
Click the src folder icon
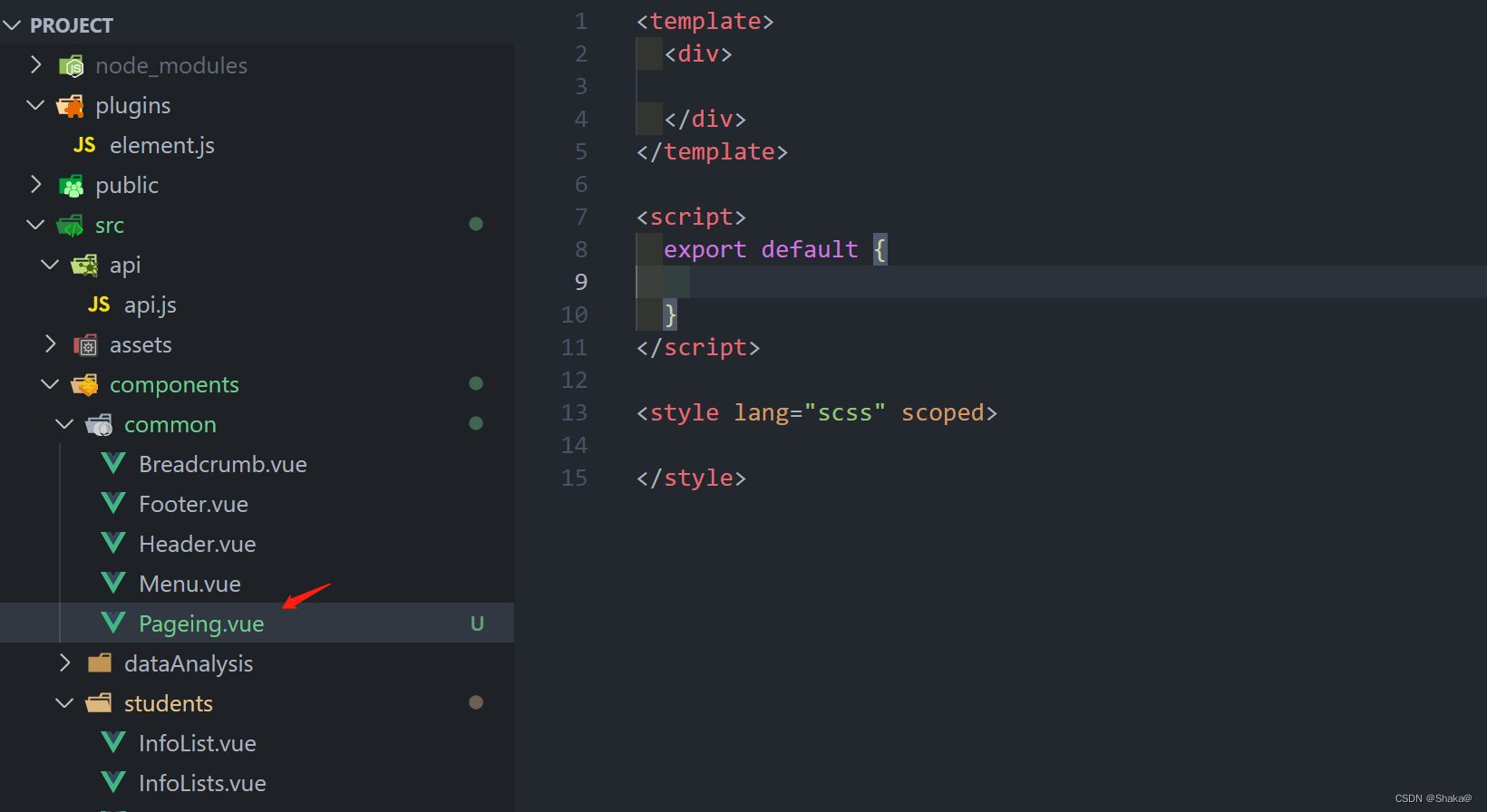[x=71, y=226]
